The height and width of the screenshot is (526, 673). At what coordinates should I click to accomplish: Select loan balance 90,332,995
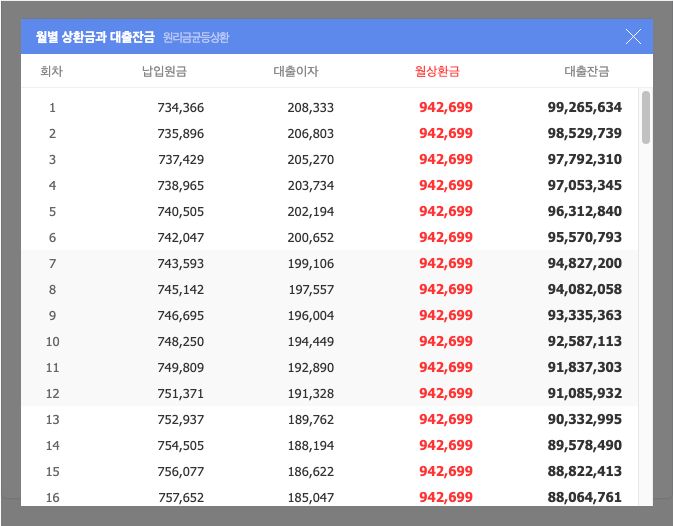(x=585, y=419)
